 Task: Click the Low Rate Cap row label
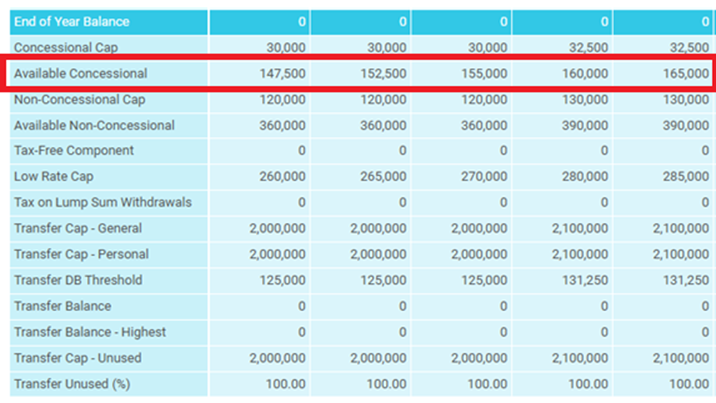(53, 176)
